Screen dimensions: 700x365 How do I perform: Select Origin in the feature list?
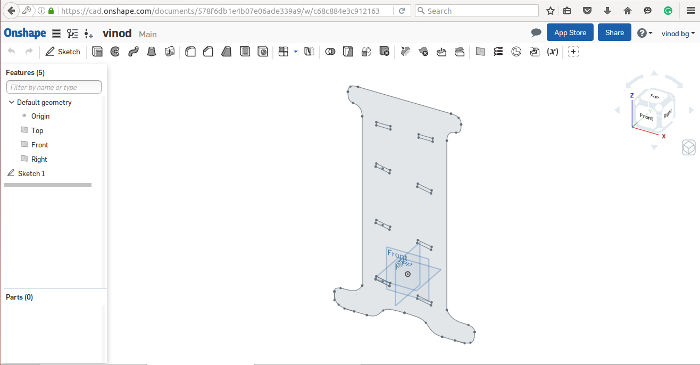tap(40, 116)
